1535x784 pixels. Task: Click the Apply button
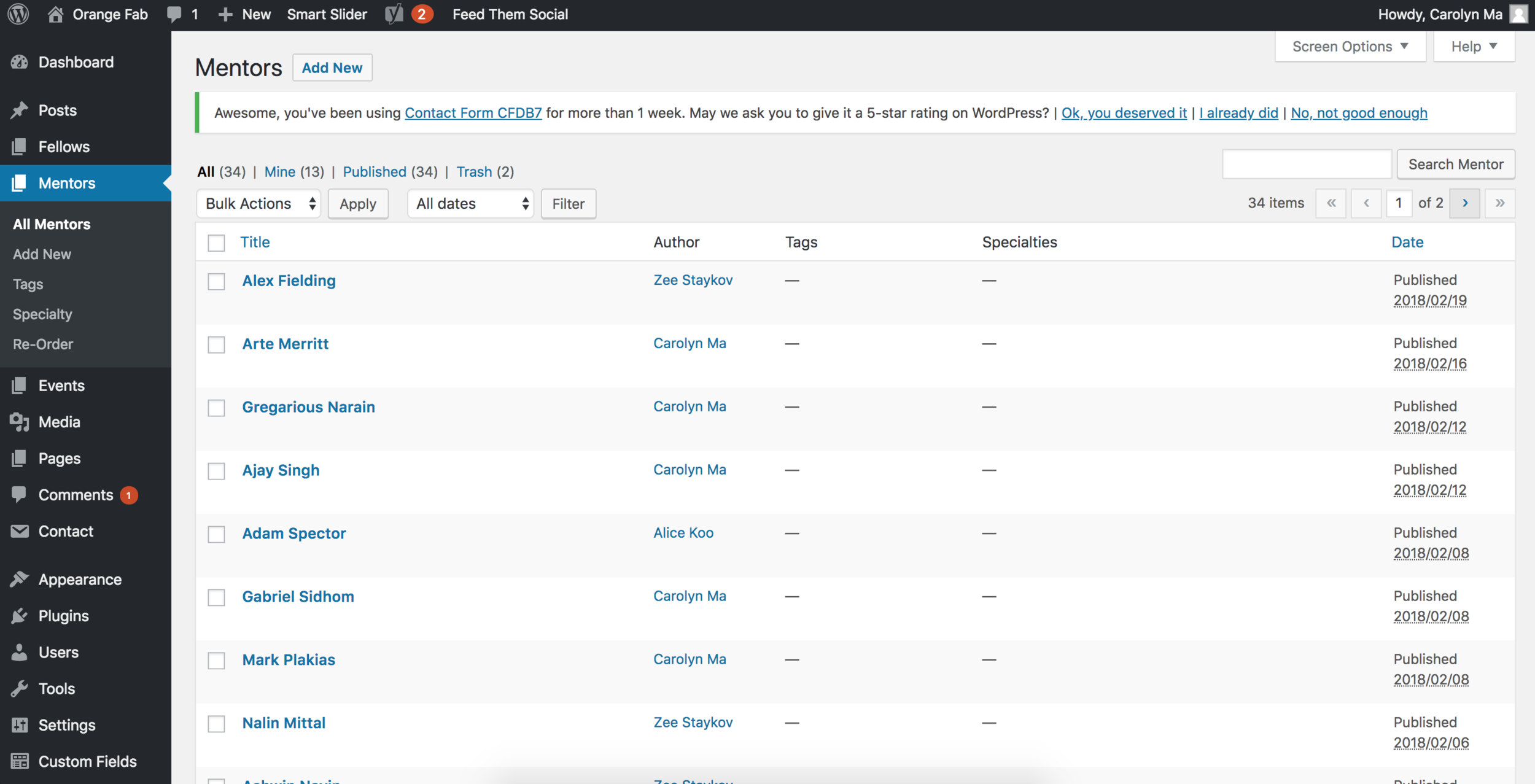point(358,204)
